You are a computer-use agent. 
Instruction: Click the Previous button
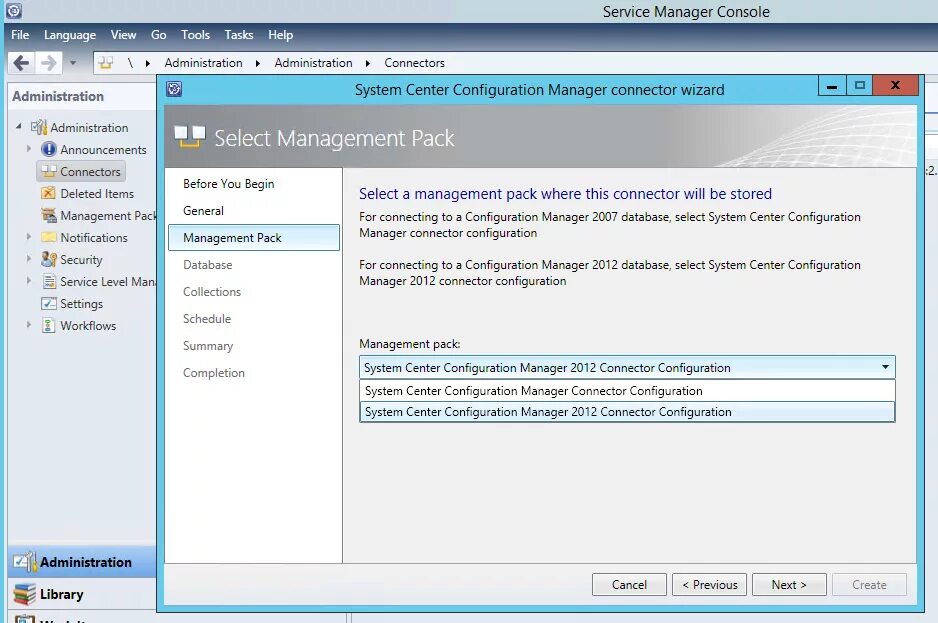[709, 585]
